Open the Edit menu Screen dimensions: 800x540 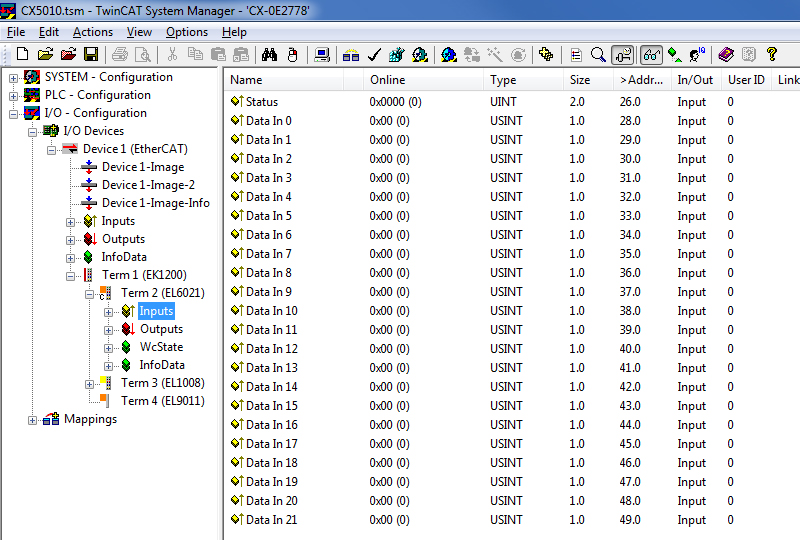(48, 32)
